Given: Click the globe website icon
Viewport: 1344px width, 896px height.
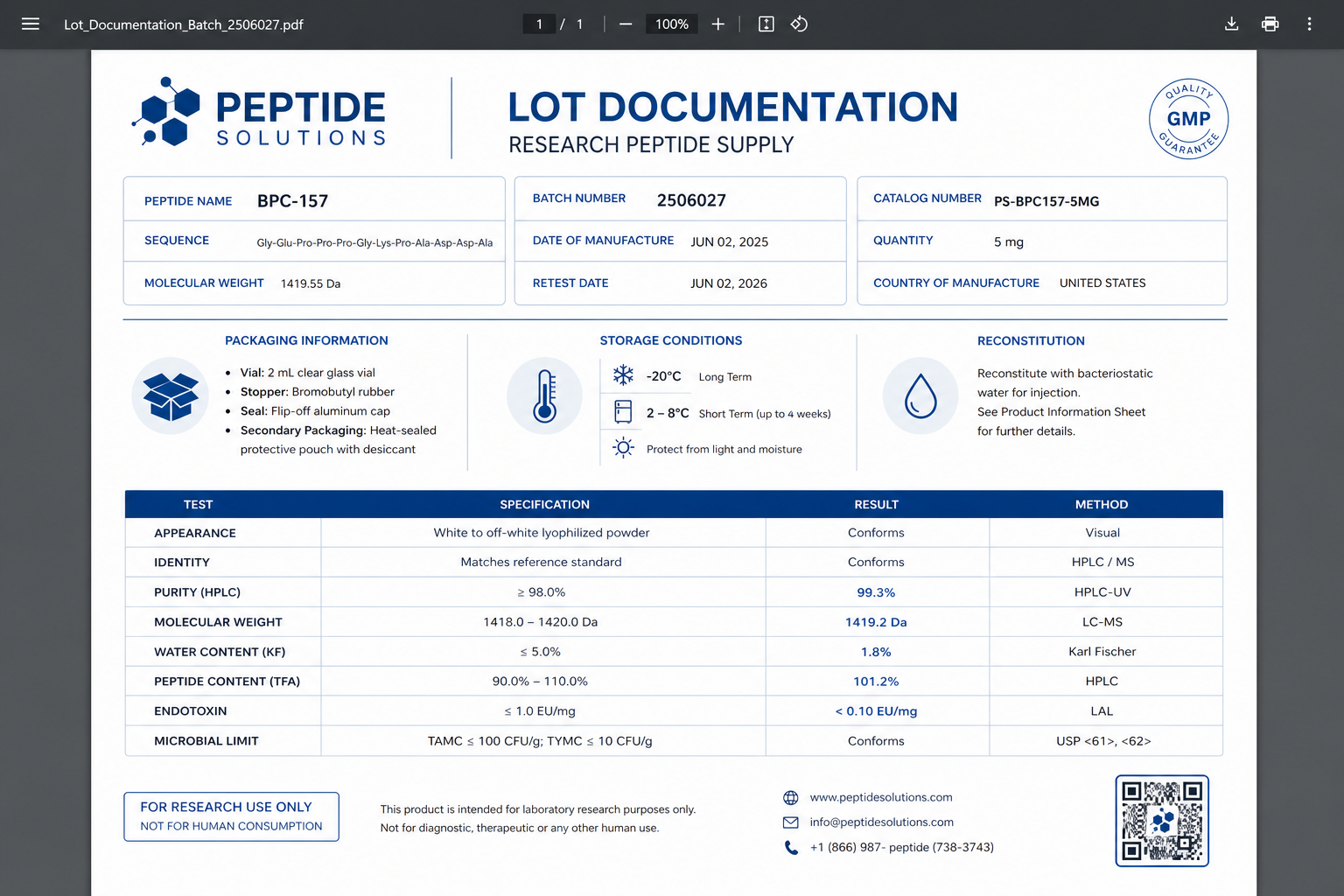Looking at the screenshot, I should point(791,797).
